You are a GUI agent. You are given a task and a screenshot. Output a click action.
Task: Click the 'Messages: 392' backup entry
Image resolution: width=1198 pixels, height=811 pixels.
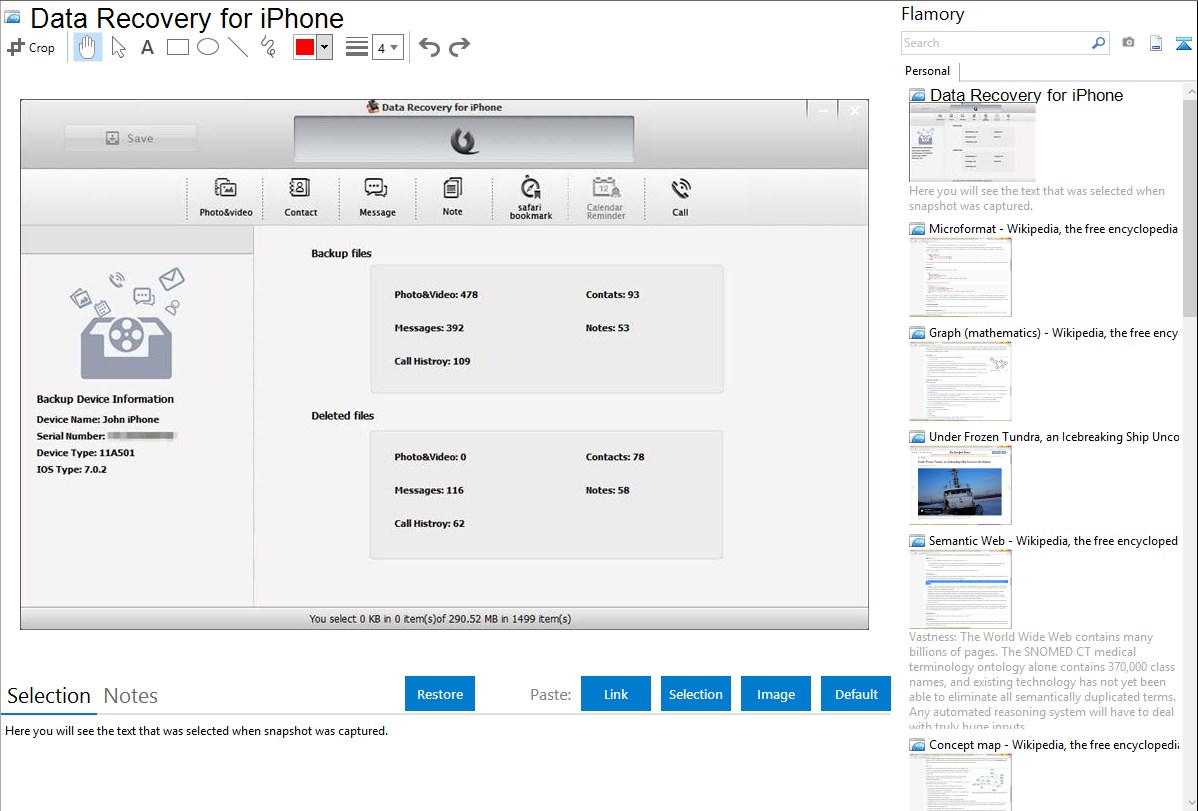pos(429,328)
